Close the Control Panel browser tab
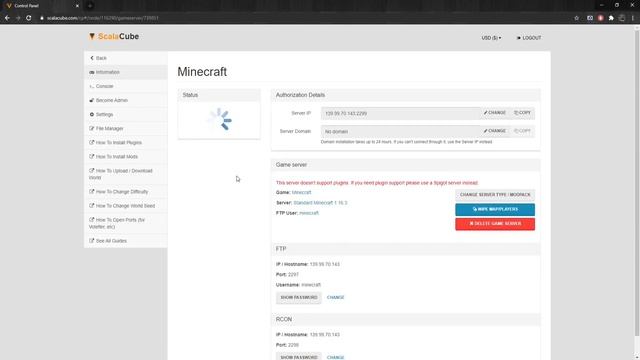Image resolution: width=640 pixels, height=360 pixels. [77, 6]
